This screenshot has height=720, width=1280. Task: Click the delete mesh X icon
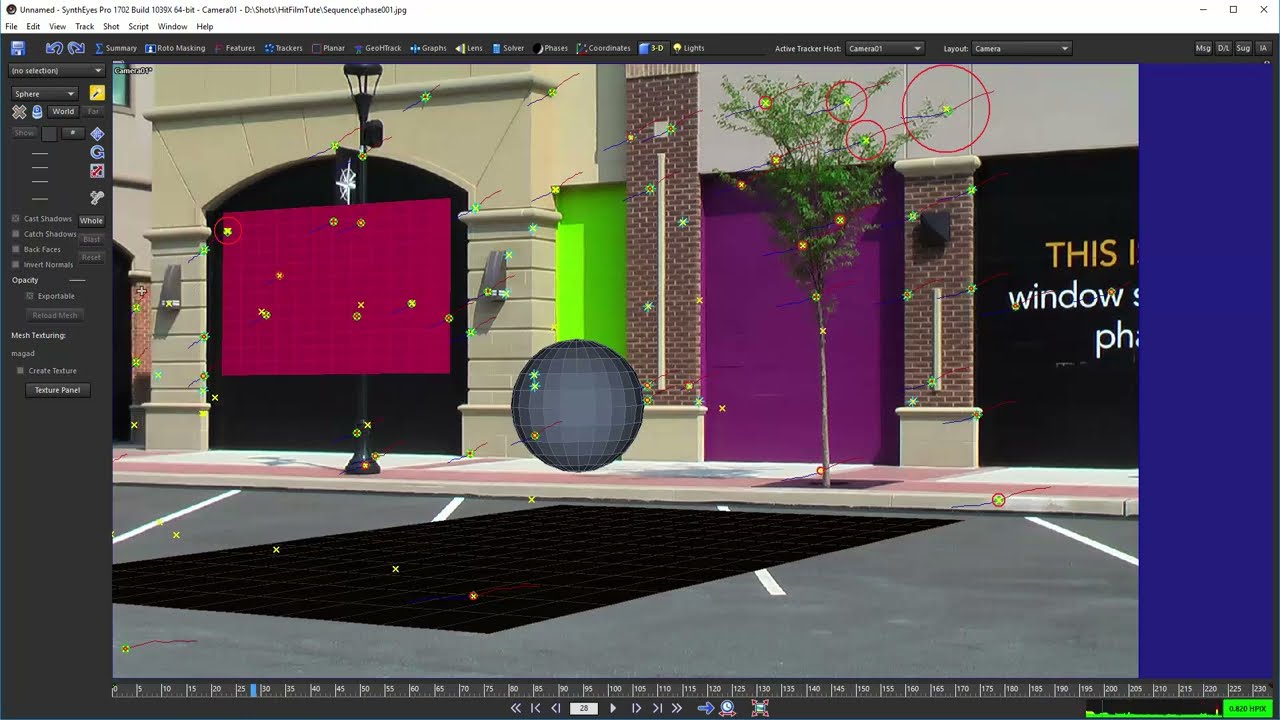[19, 112]
